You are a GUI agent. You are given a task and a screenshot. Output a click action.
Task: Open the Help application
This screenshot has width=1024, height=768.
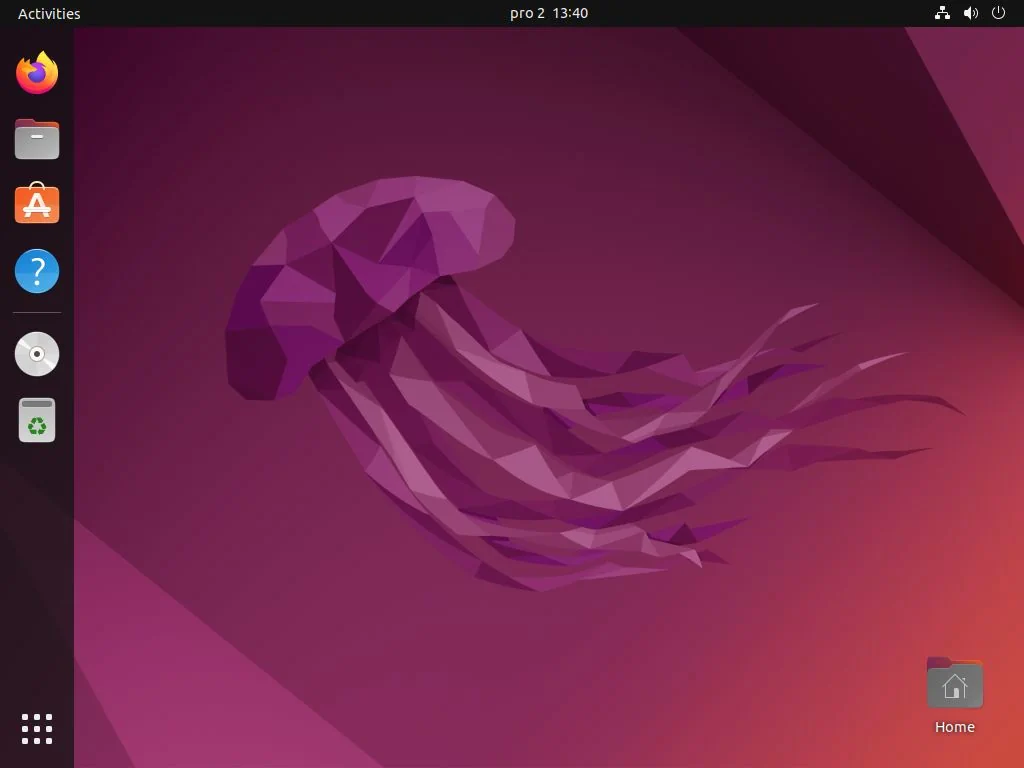click(x=36, y=270)
